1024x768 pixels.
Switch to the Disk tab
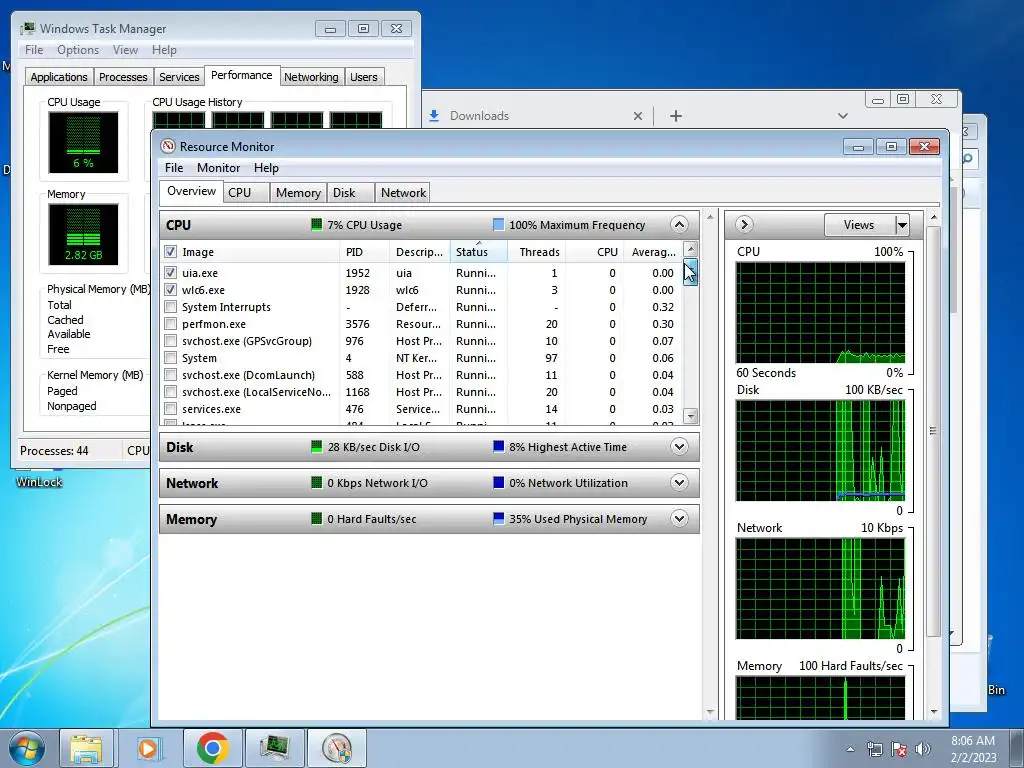350,193
